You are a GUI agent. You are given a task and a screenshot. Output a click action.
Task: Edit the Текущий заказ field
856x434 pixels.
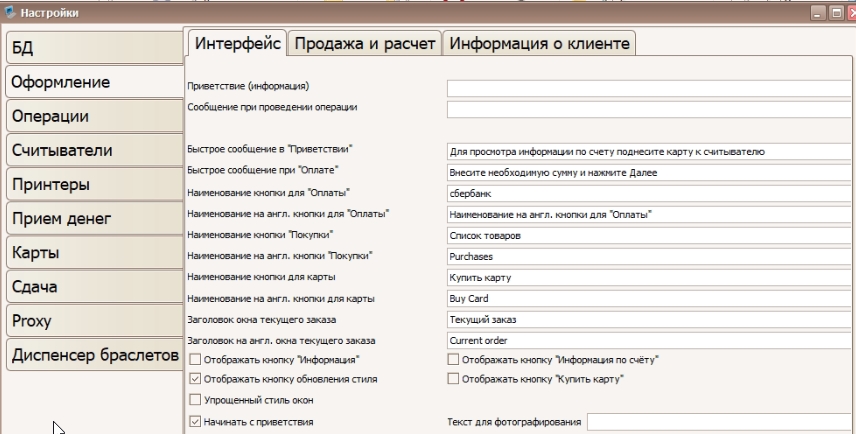point(650,319)
